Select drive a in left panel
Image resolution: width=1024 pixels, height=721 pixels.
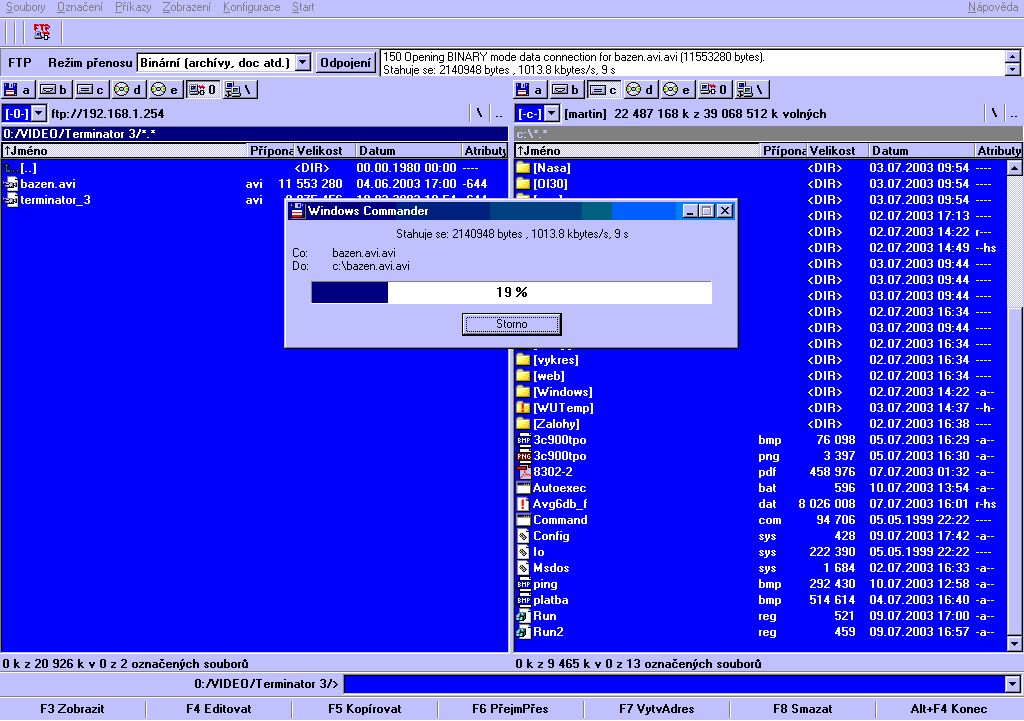click(19, 90)
